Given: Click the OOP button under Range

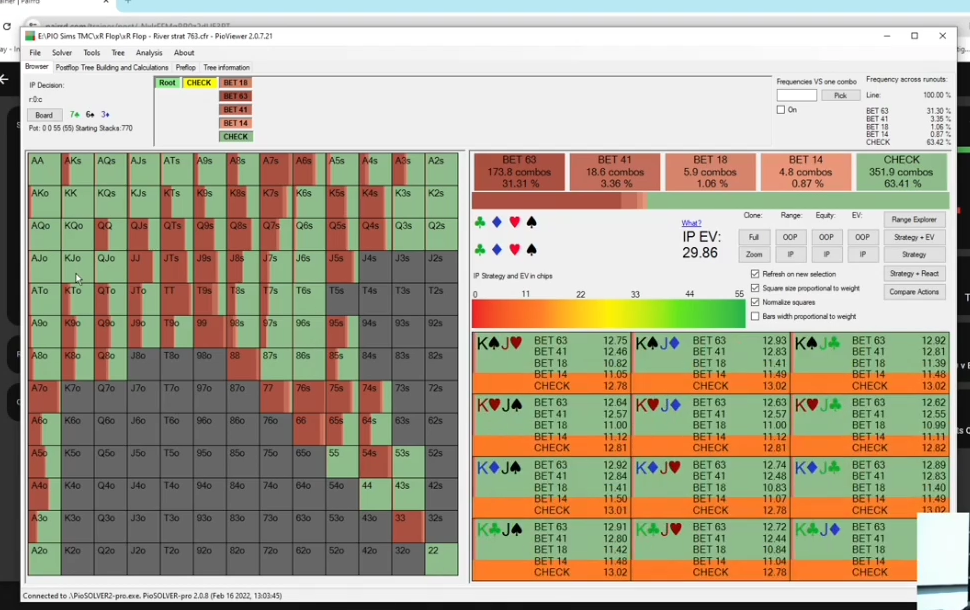Looking at the screenshot, I should point(790,237).
